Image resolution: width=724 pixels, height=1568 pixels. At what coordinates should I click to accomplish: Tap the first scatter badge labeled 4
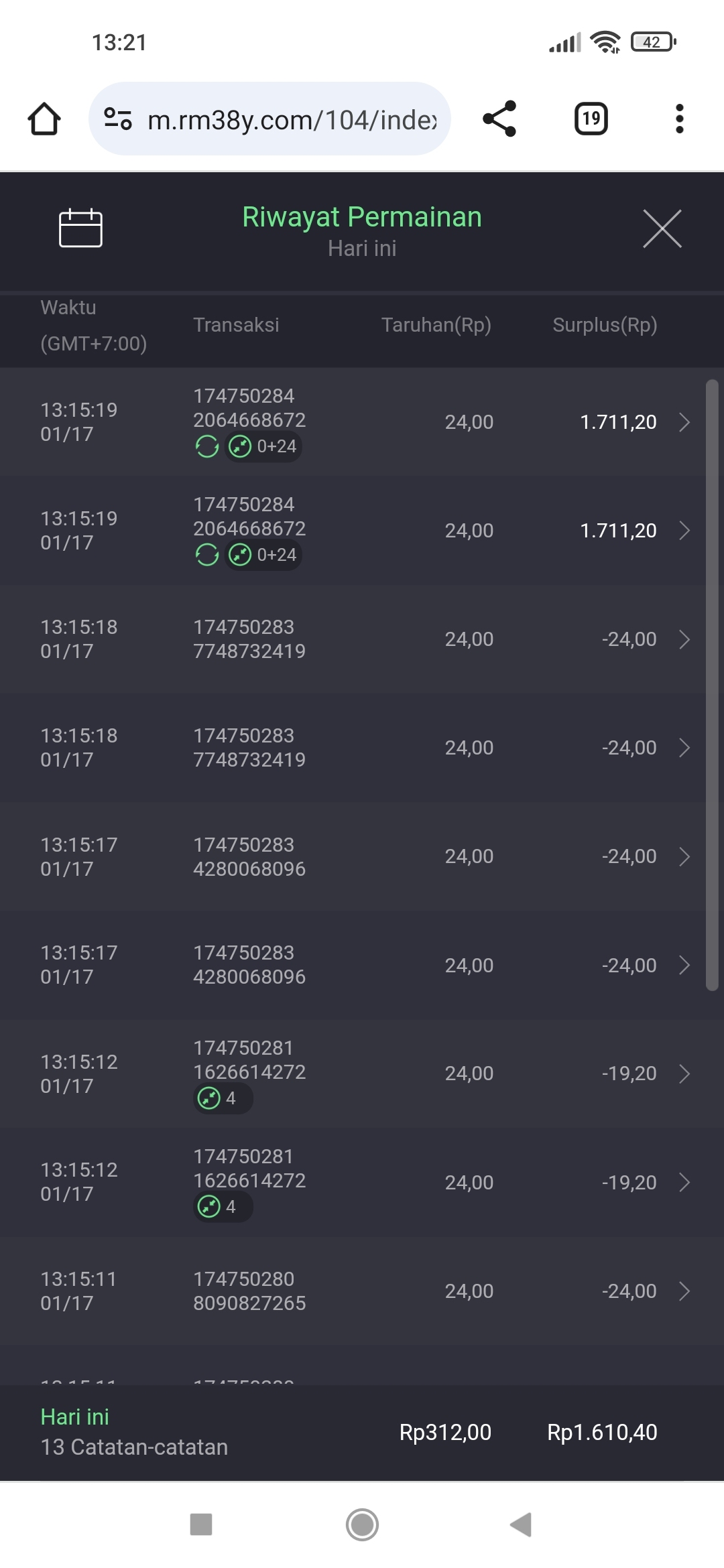coord(223,1098)
